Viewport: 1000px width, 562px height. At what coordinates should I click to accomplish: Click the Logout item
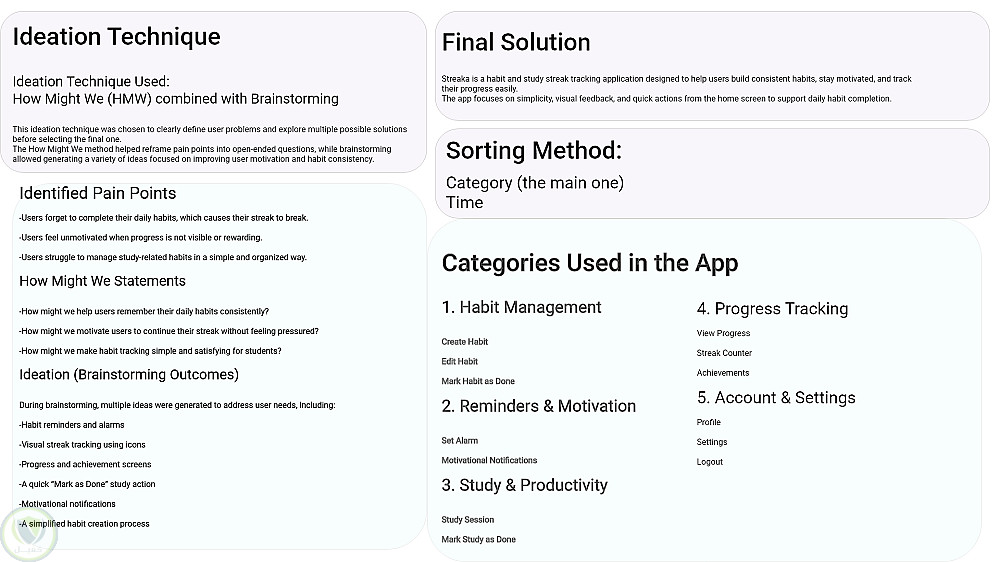710,462
